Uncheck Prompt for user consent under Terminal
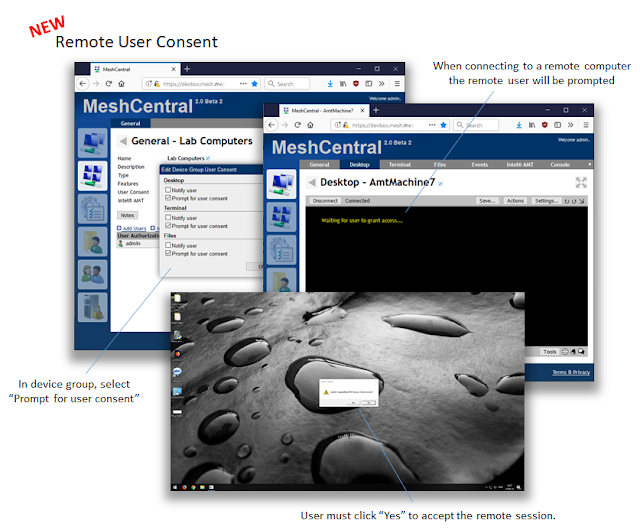 (x=168, y=225)
